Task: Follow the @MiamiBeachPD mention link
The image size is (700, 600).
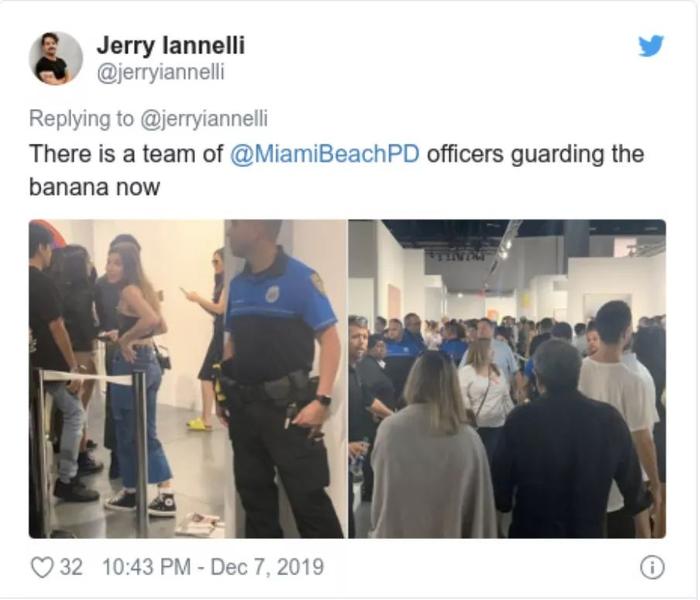Action: pos(325,154)
